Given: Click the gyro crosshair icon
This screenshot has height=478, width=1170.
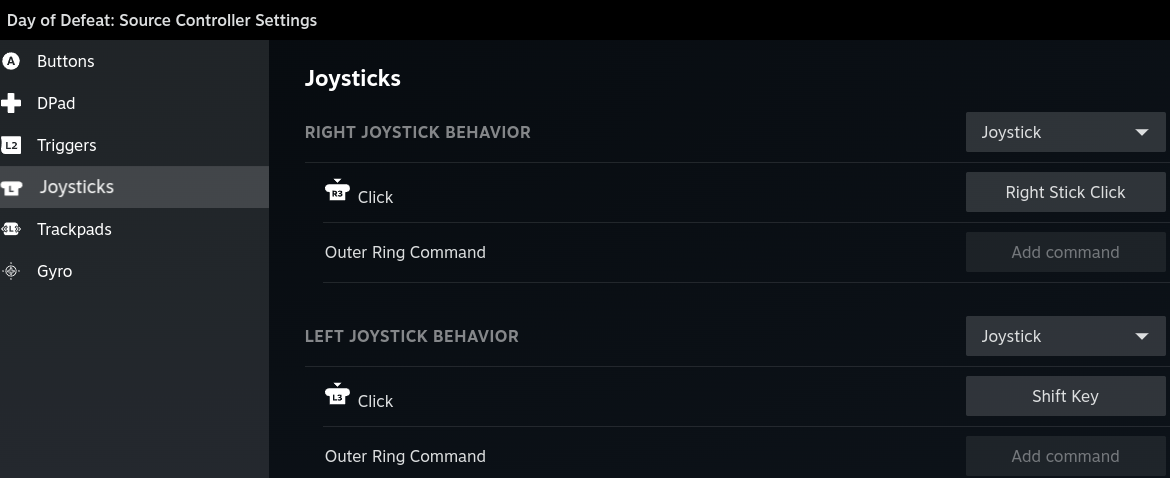Looking at the screenshot, I should pyautogui.click(x=11, y=271).
